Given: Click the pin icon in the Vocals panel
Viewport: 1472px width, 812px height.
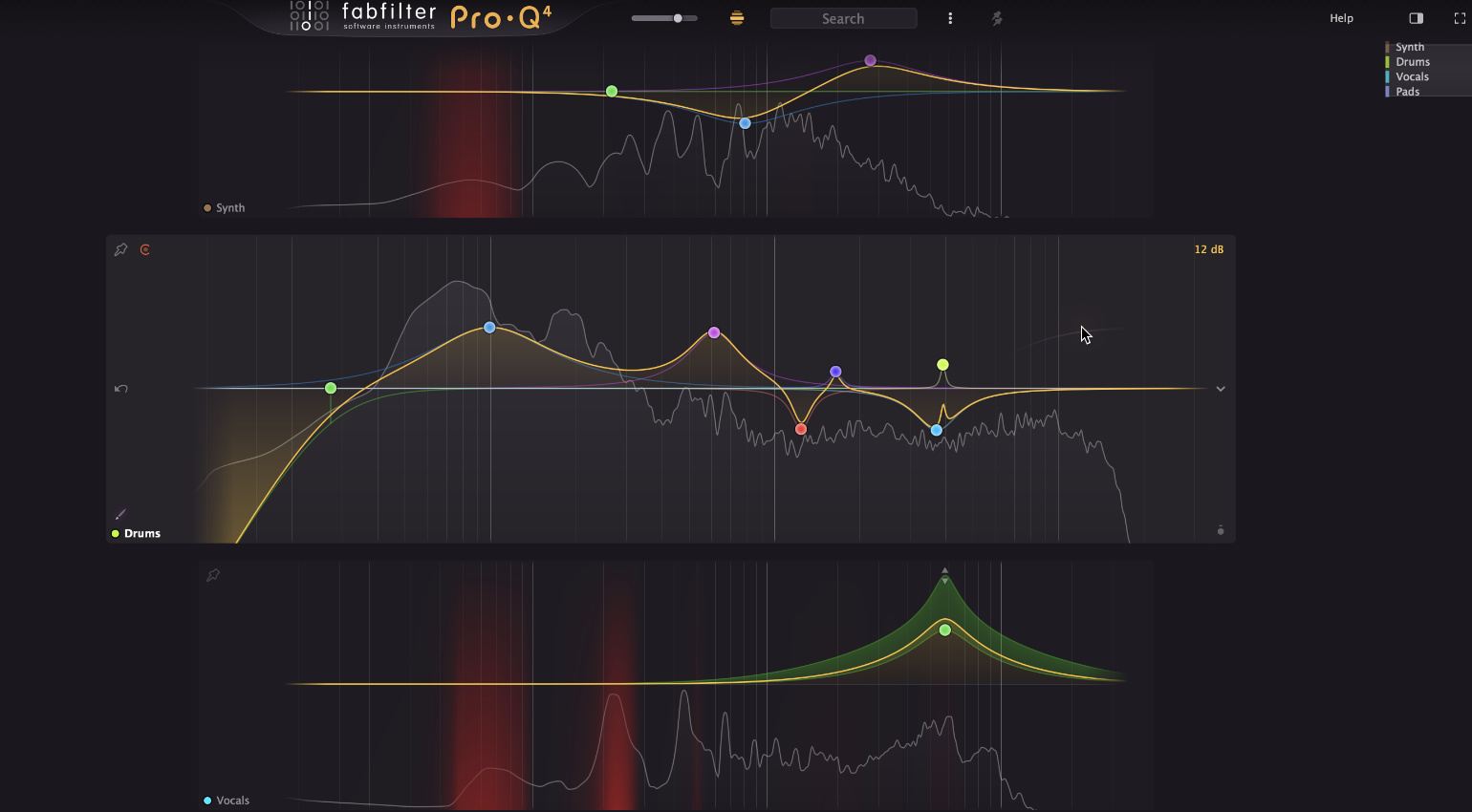Looking at the screenshot, I should (x=213, y=574).
